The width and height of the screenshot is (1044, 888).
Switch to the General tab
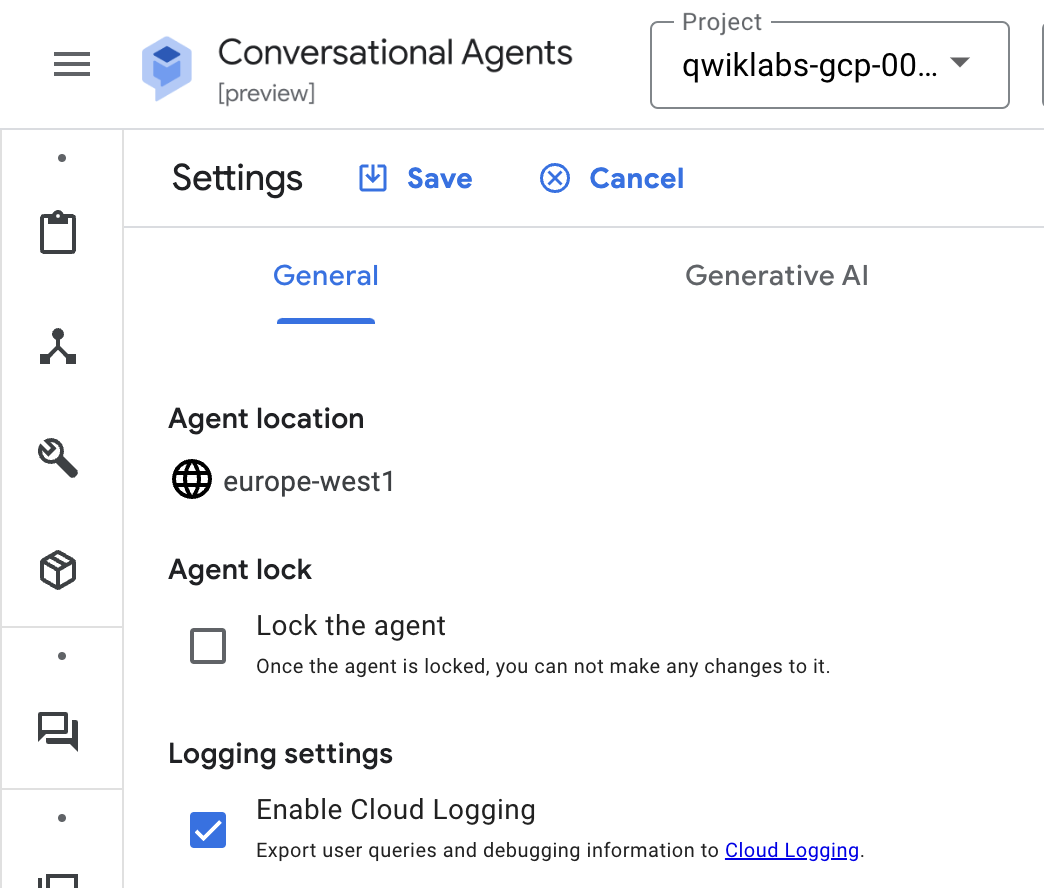click(x=326, y=276)
